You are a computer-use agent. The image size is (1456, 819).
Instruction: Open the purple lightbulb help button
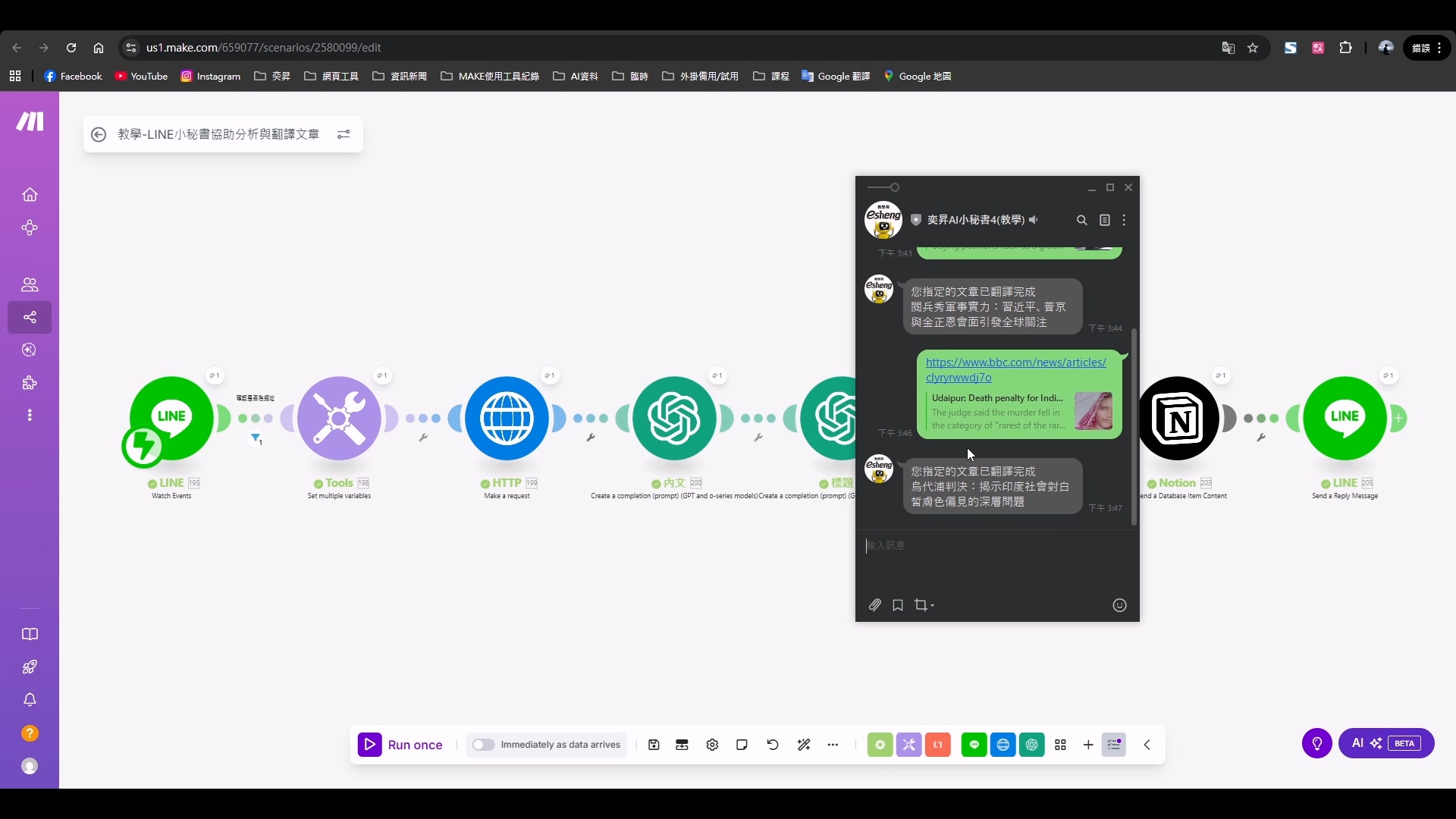[x=1317, y=743]
